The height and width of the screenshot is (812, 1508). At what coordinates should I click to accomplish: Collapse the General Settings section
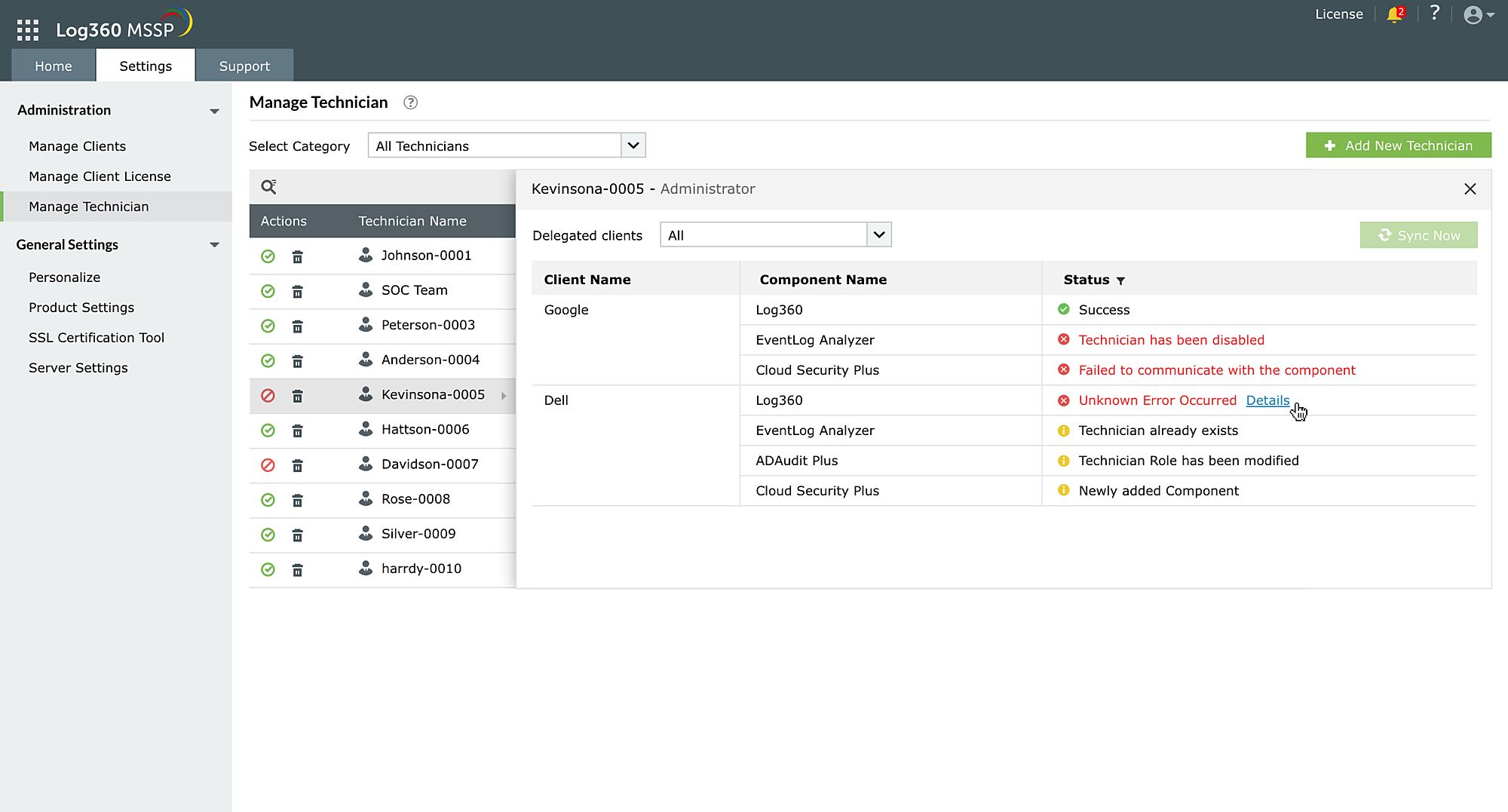coord(214,245)
